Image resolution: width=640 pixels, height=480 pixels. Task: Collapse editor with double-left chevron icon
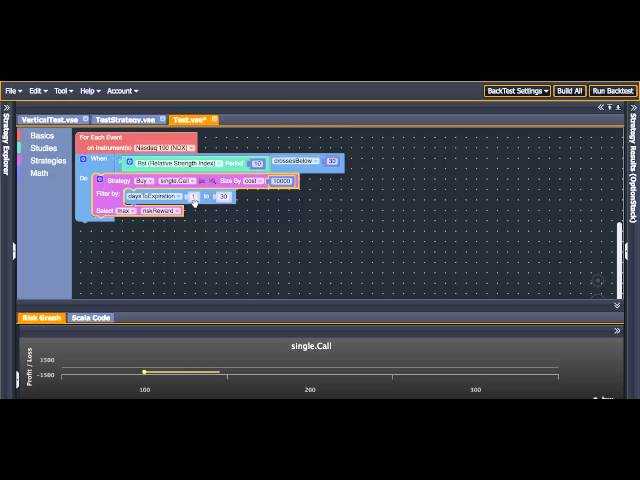click(x=600, y=107)
